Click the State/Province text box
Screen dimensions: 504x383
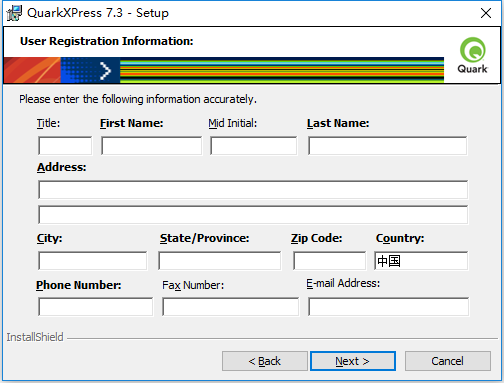pos(220,261)
